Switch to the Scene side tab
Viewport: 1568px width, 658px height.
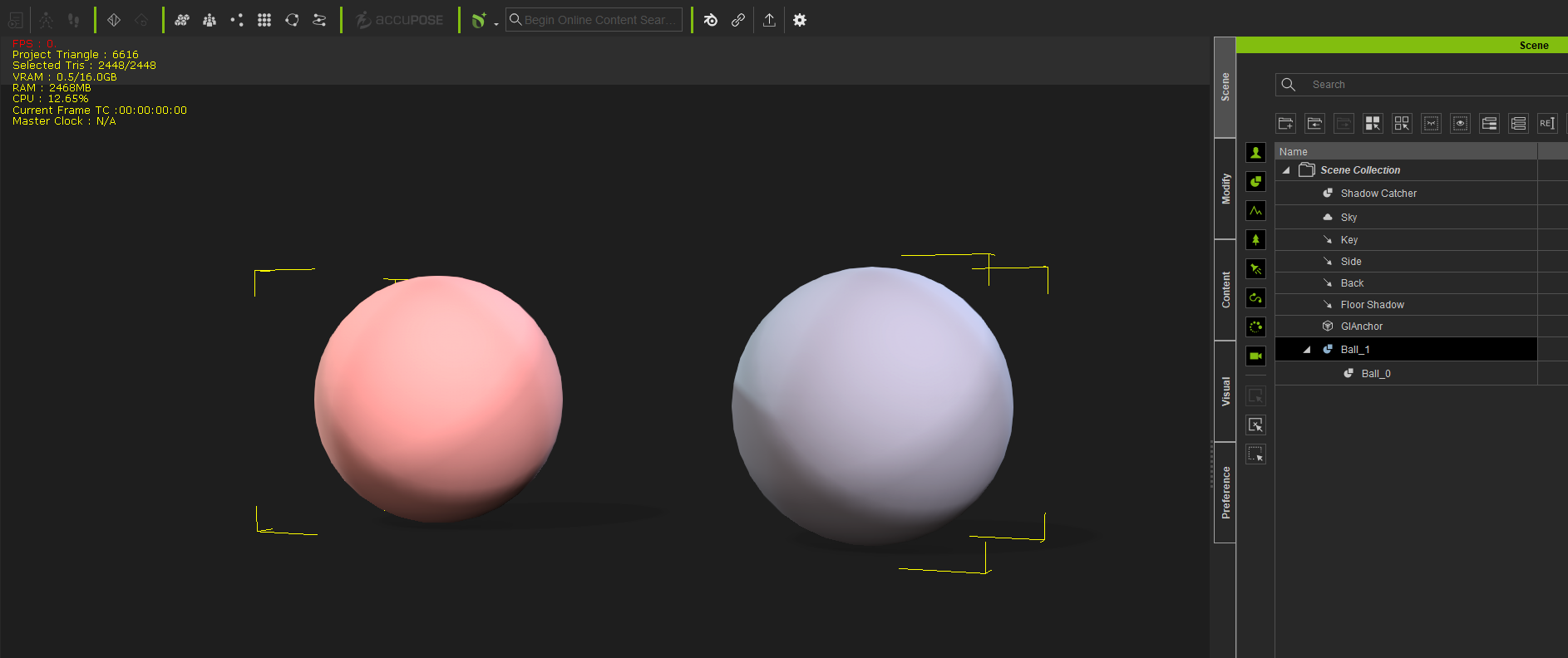point(1225,87)
